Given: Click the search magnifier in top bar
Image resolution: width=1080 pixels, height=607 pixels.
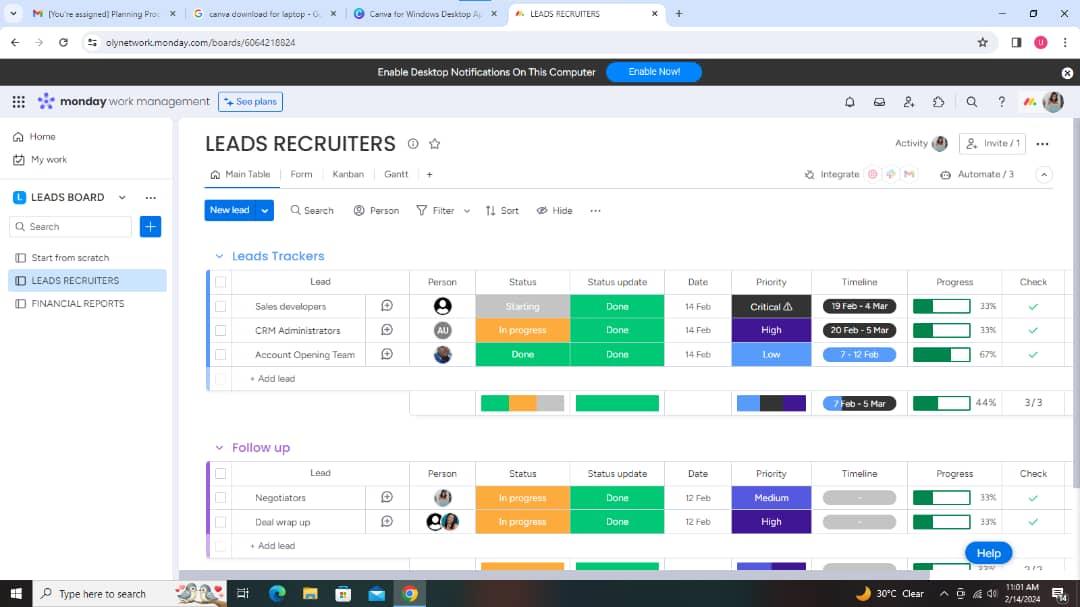Looking at the screenshot, I should (971, 102).
